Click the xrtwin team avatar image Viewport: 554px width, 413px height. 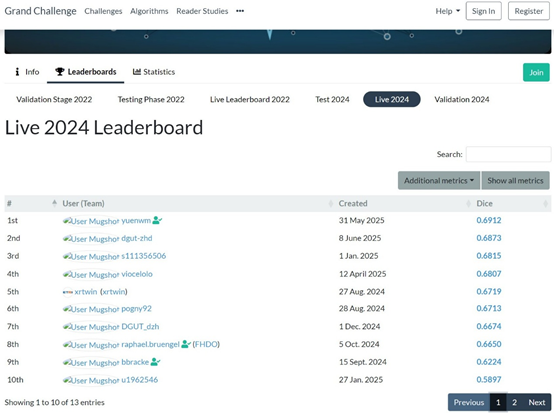tap(67, 292)
